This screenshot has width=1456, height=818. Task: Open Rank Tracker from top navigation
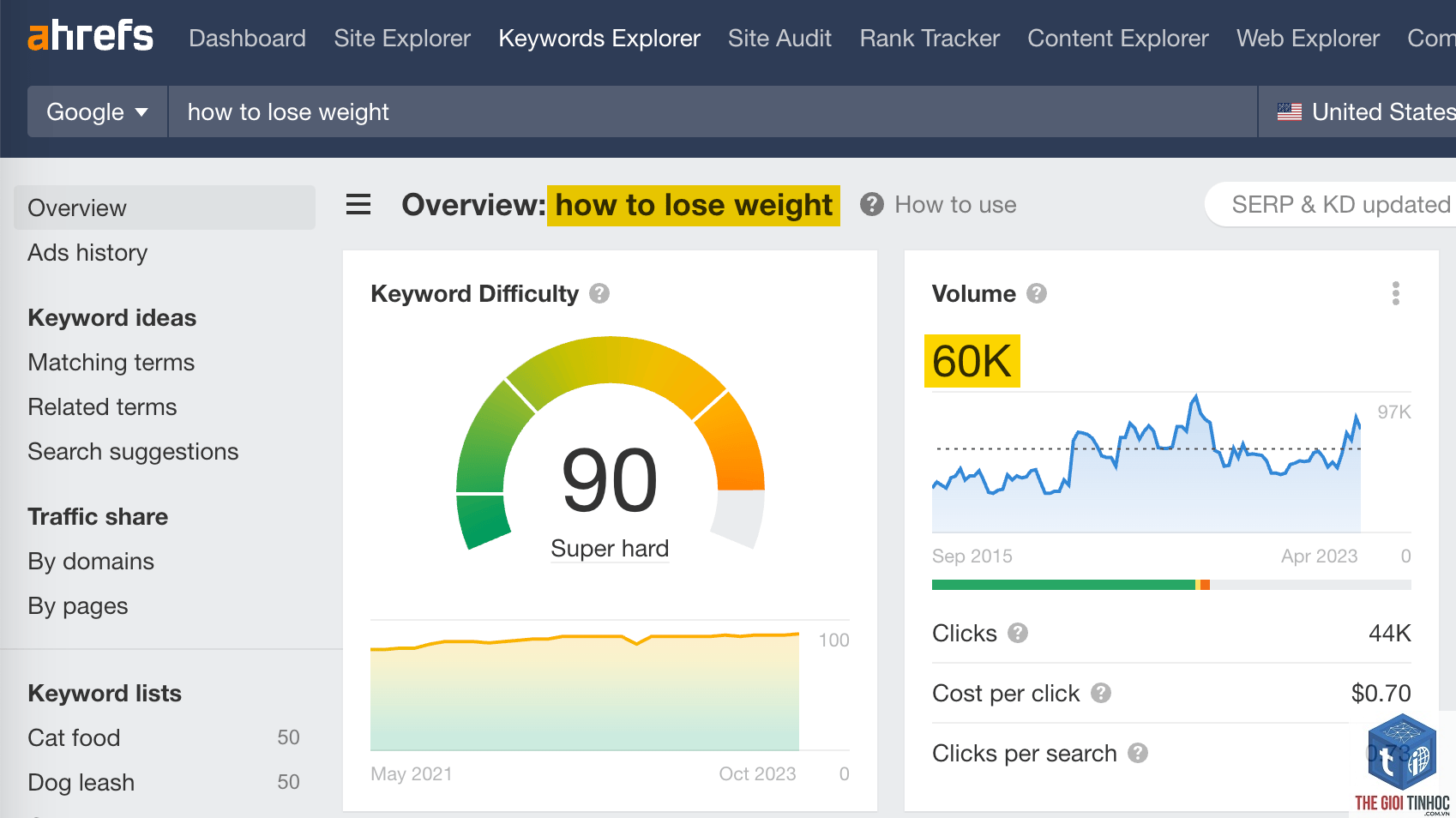pyautogui.click(x=930, y=38)
